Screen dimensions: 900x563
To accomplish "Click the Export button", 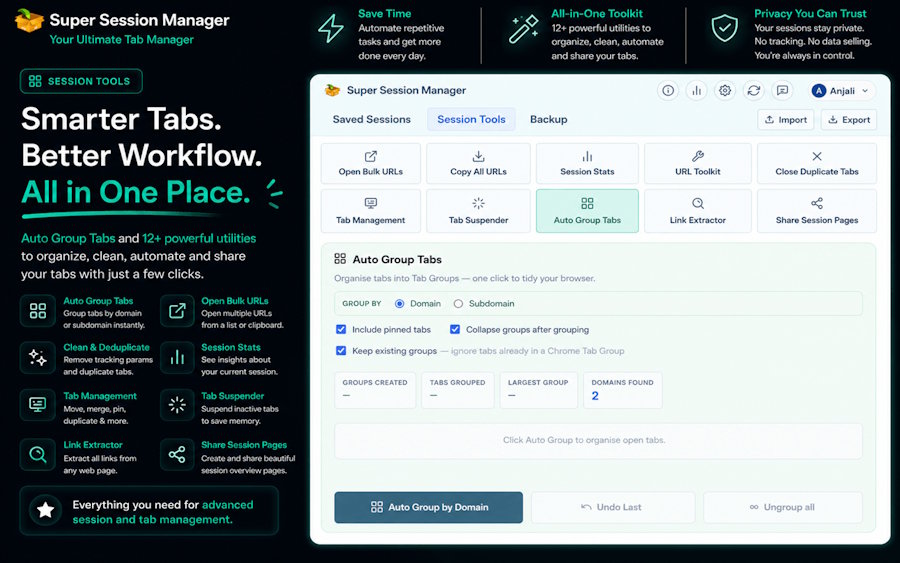I will point(849,119).
